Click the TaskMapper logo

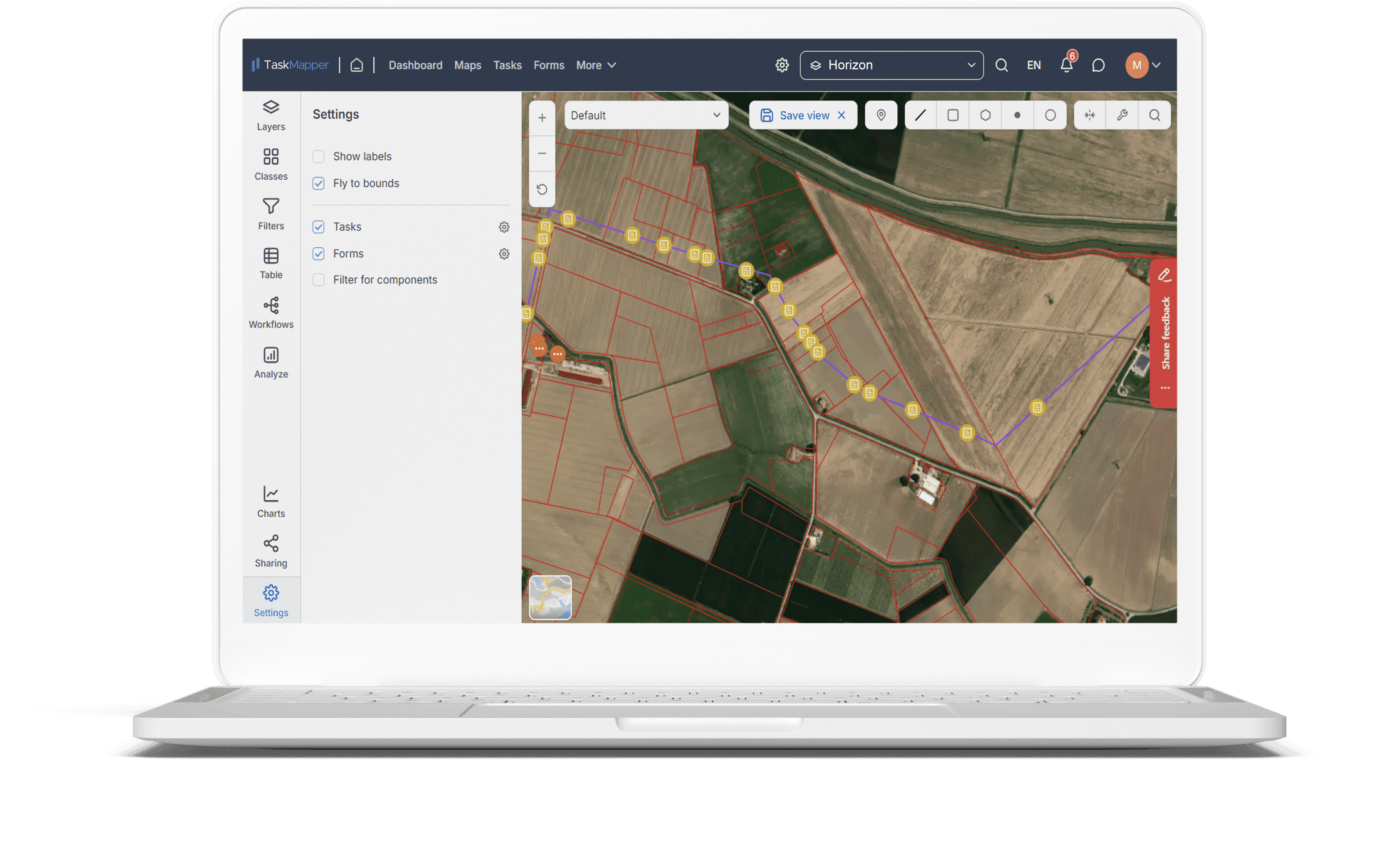coord(290,65)
